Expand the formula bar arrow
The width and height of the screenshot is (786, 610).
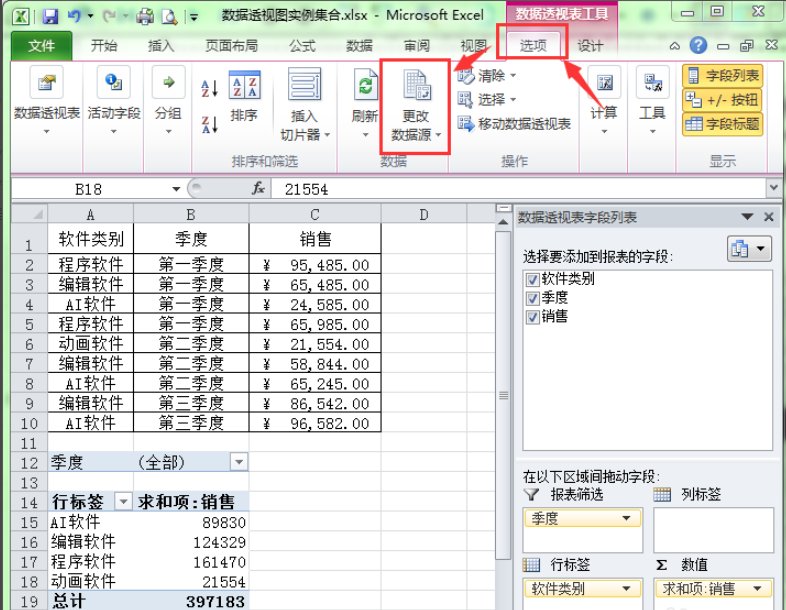pyautogui.click(x=773, y=188)
